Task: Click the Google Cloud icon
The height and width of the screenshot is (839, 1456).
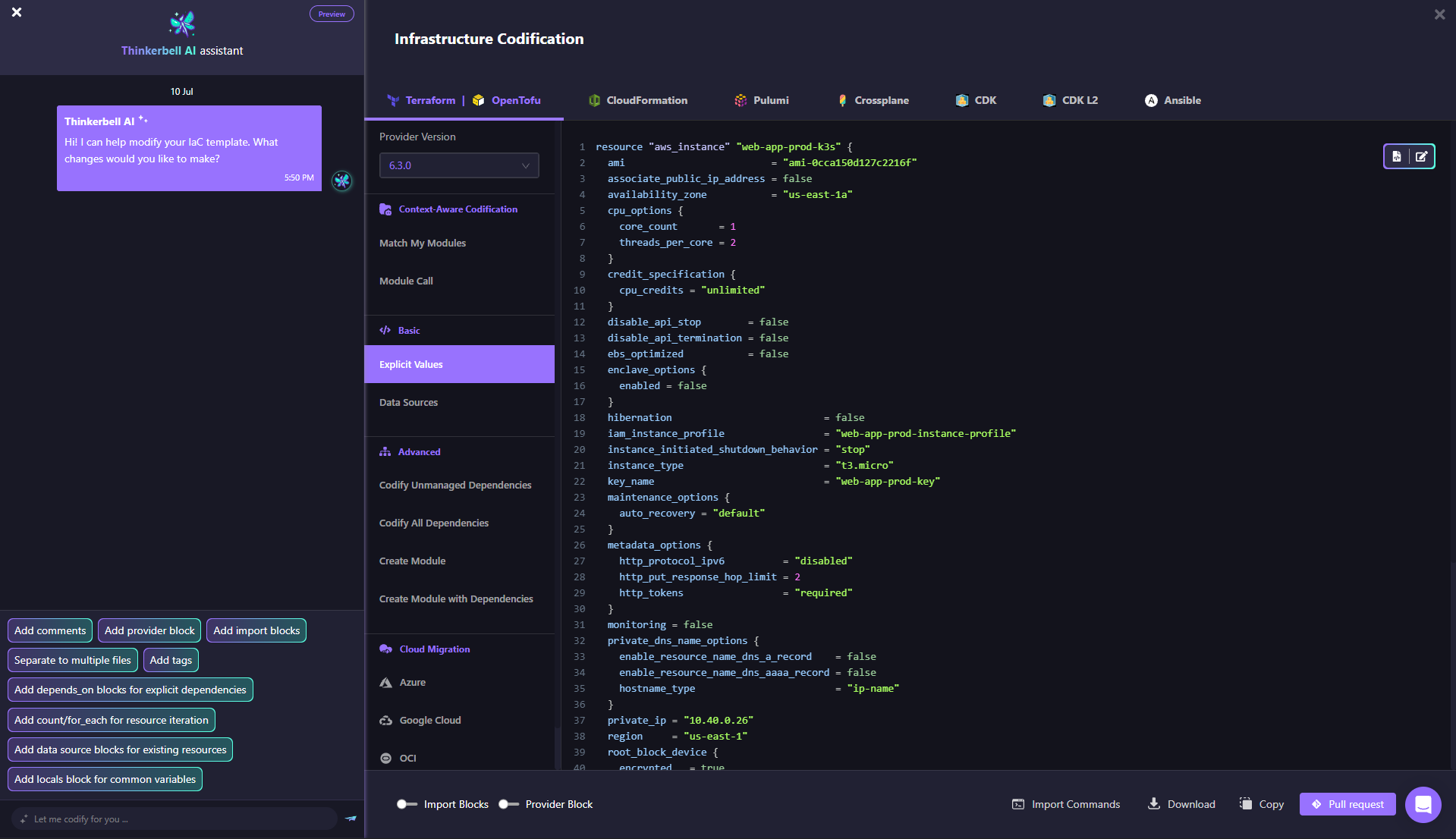Action: click(x=385, y=720)
